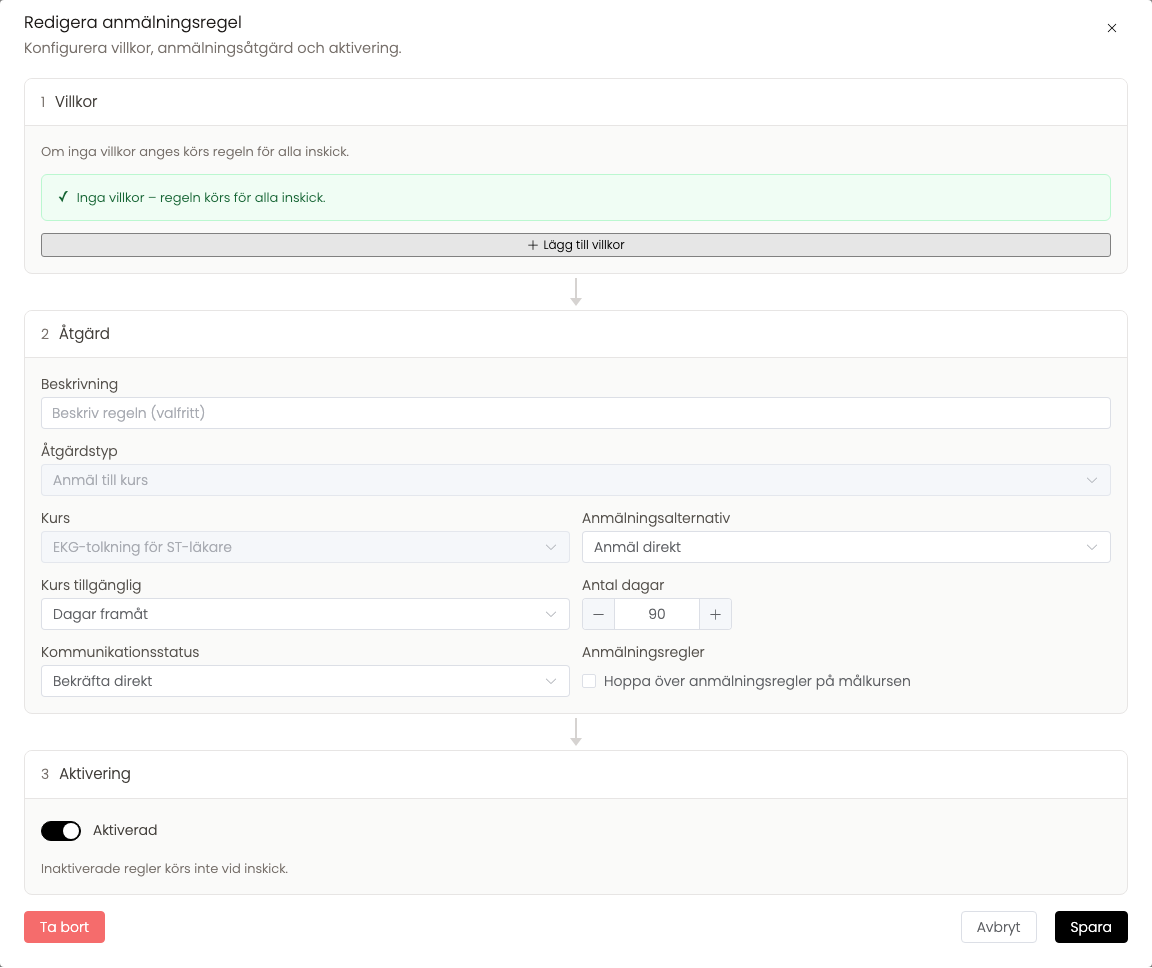Click the green Inga villkor notice text

point(201,198)
